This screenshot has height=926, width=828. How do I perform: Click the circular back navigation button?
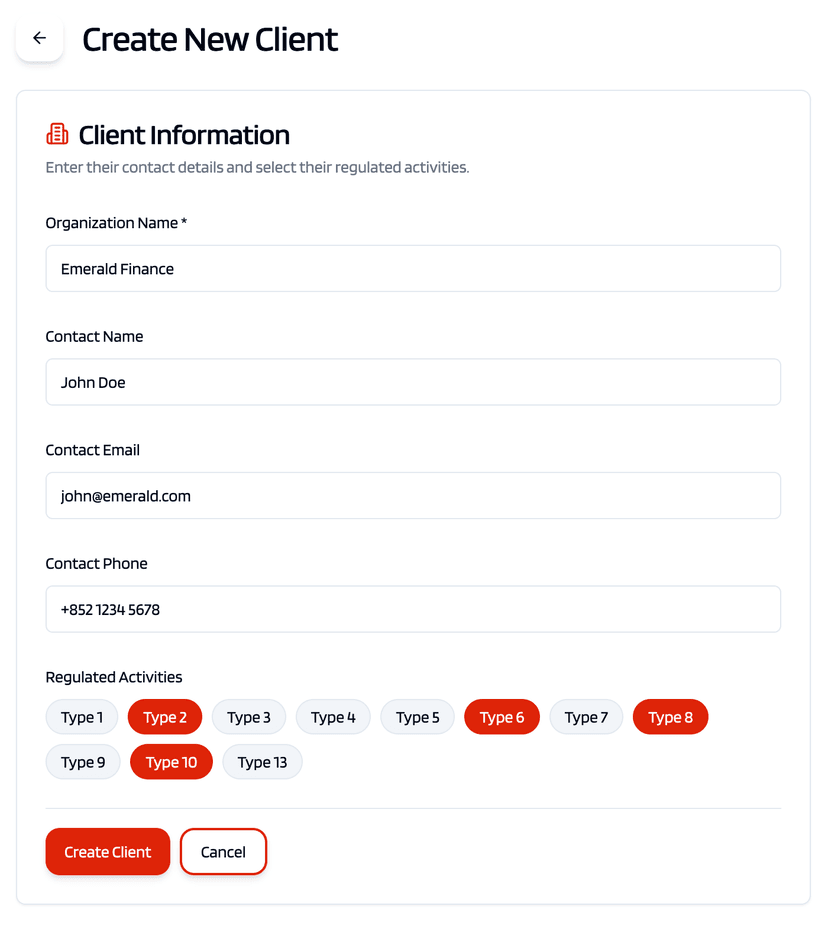(x=38, y=37)
